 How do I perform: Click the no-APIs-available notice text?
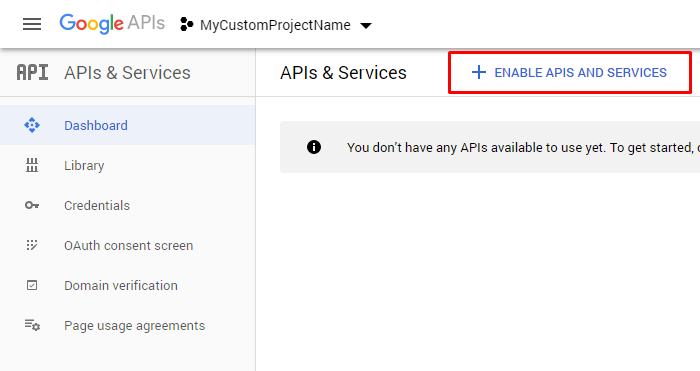[523, 147]
